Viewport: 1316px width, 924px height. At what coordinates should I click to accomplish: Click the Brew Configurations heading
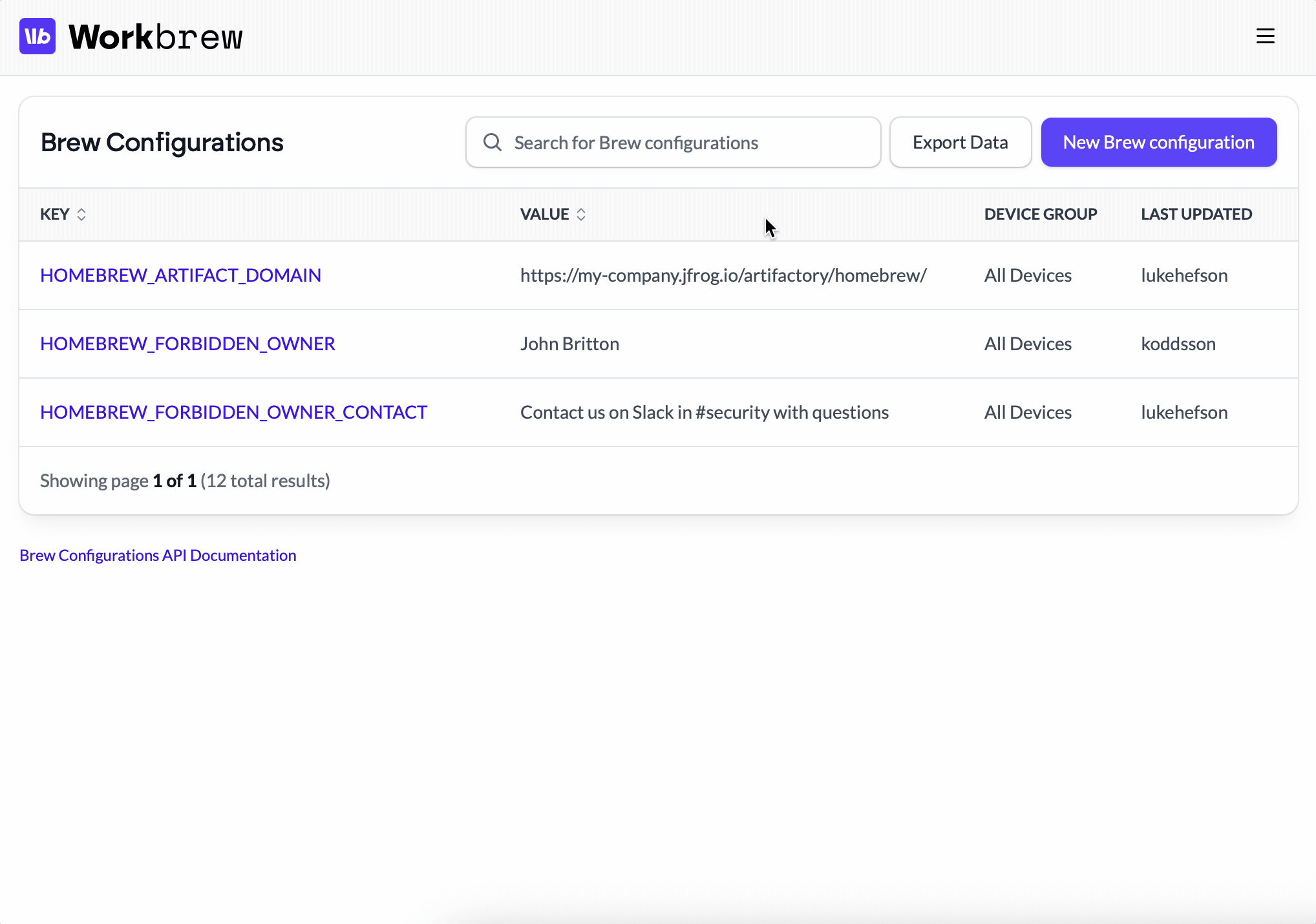point(162,142)
